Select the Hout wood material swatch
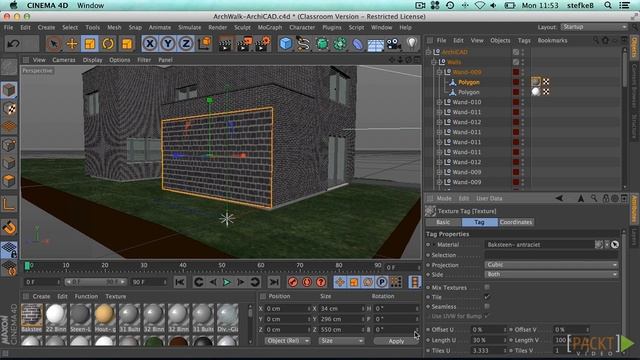 (105, 317)
